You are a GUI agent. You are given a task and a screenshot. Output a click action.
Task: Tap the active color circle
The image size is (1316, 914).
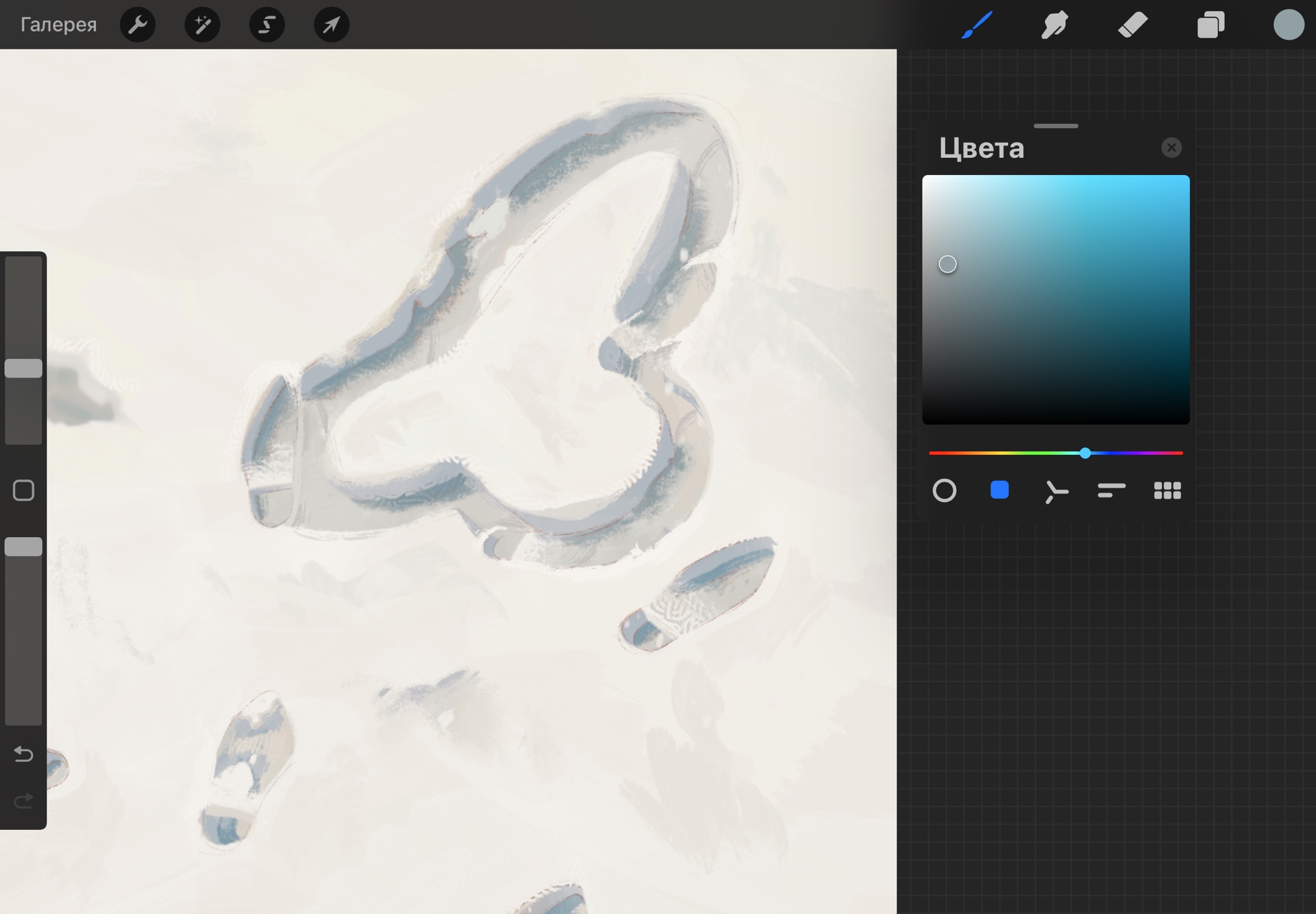[x=1288, y=25]
